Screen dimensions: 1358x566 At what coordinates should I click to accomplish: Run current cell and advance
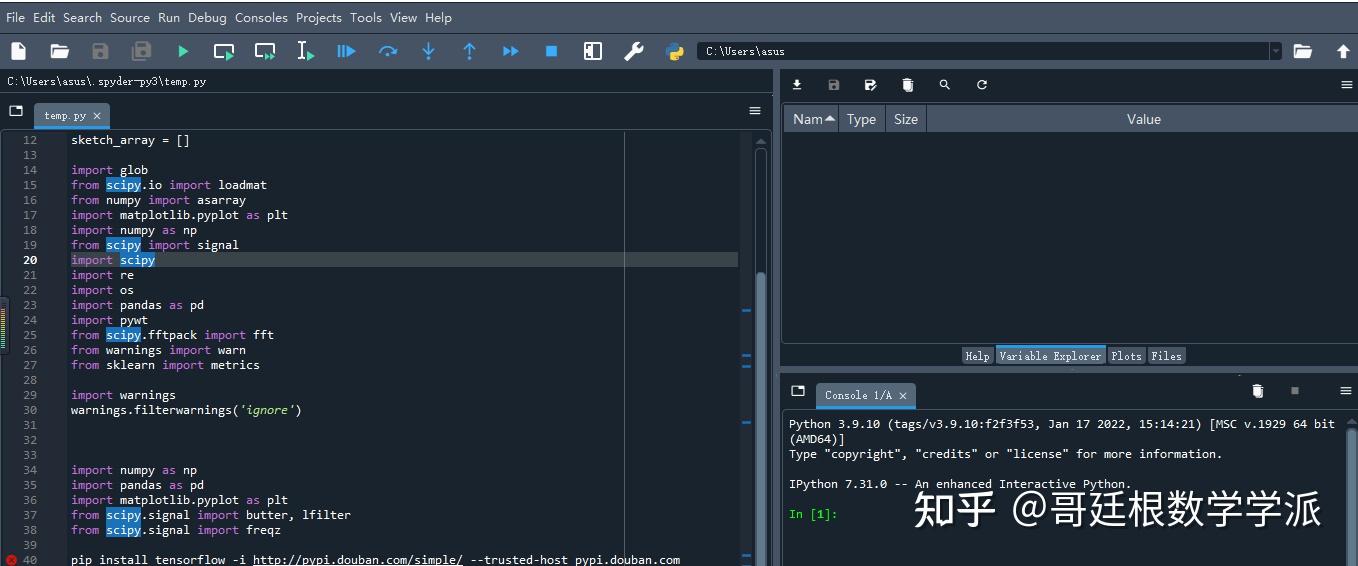tap(265, 51)
